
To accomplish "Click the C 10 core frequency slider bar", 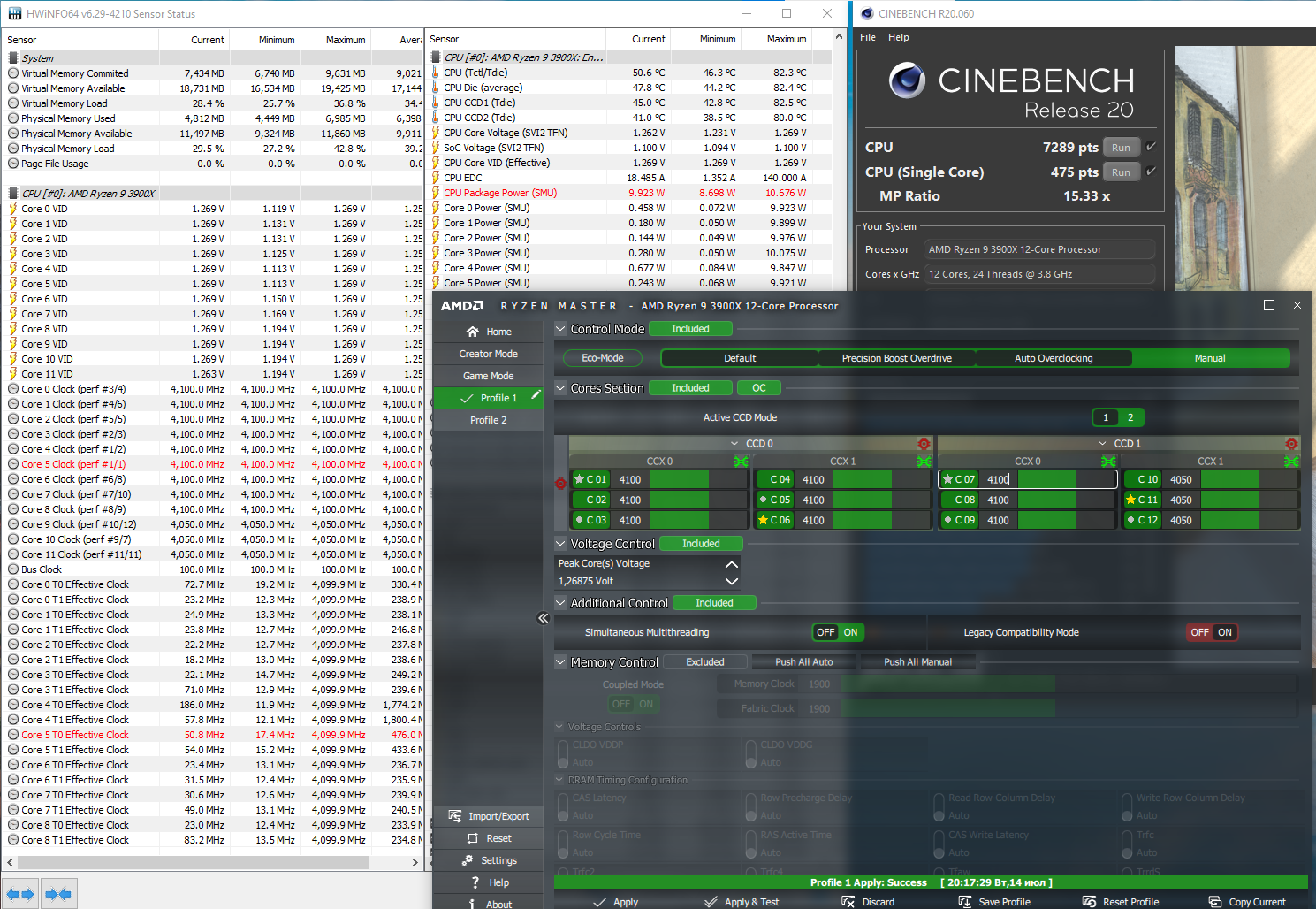I will pos(1250,479).
